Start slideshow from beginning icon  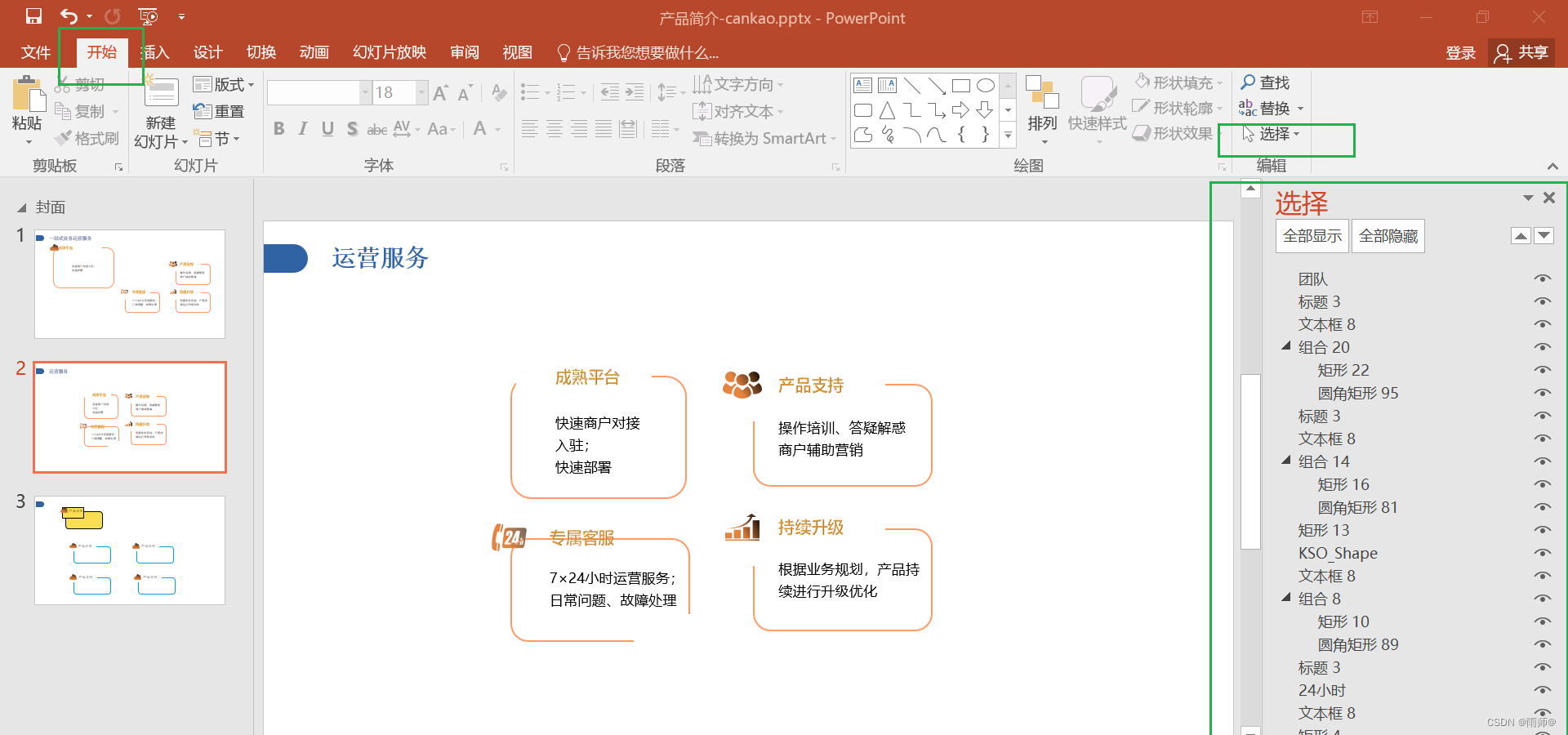[148, 16]
